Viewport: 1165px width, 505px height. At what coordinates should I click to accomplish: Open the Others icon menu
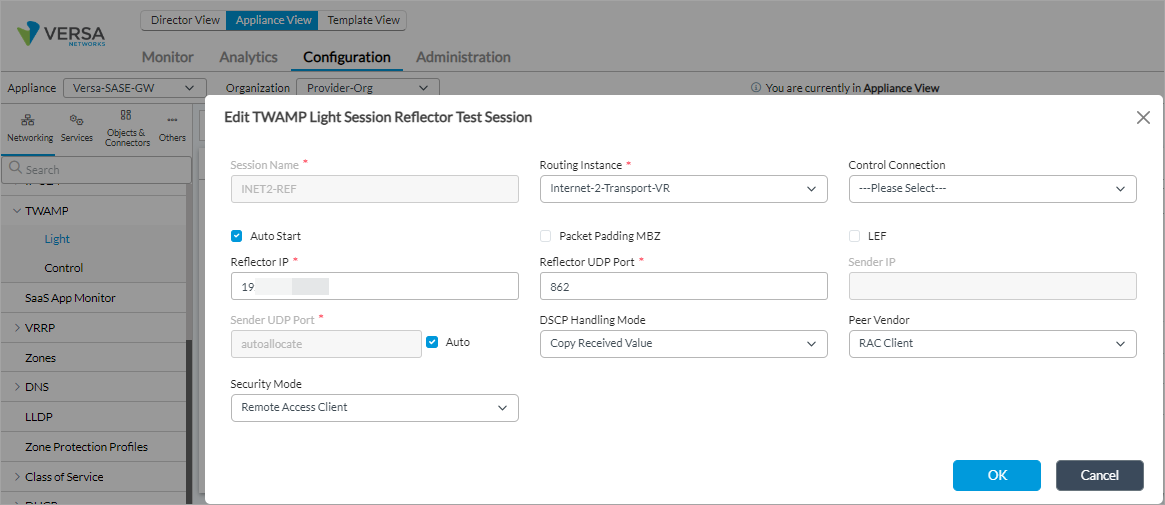tap(172, 127)
